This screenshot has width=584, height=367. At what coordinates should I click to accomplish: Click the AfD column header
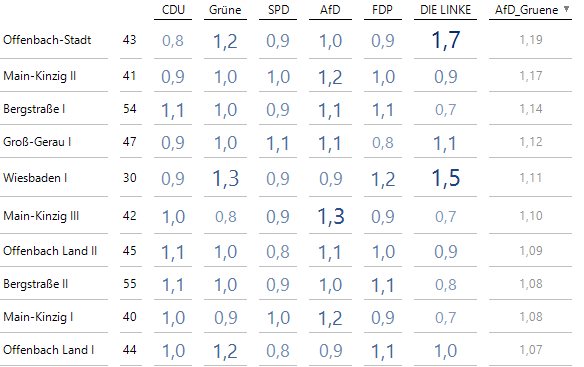click(x=330, y=10)
